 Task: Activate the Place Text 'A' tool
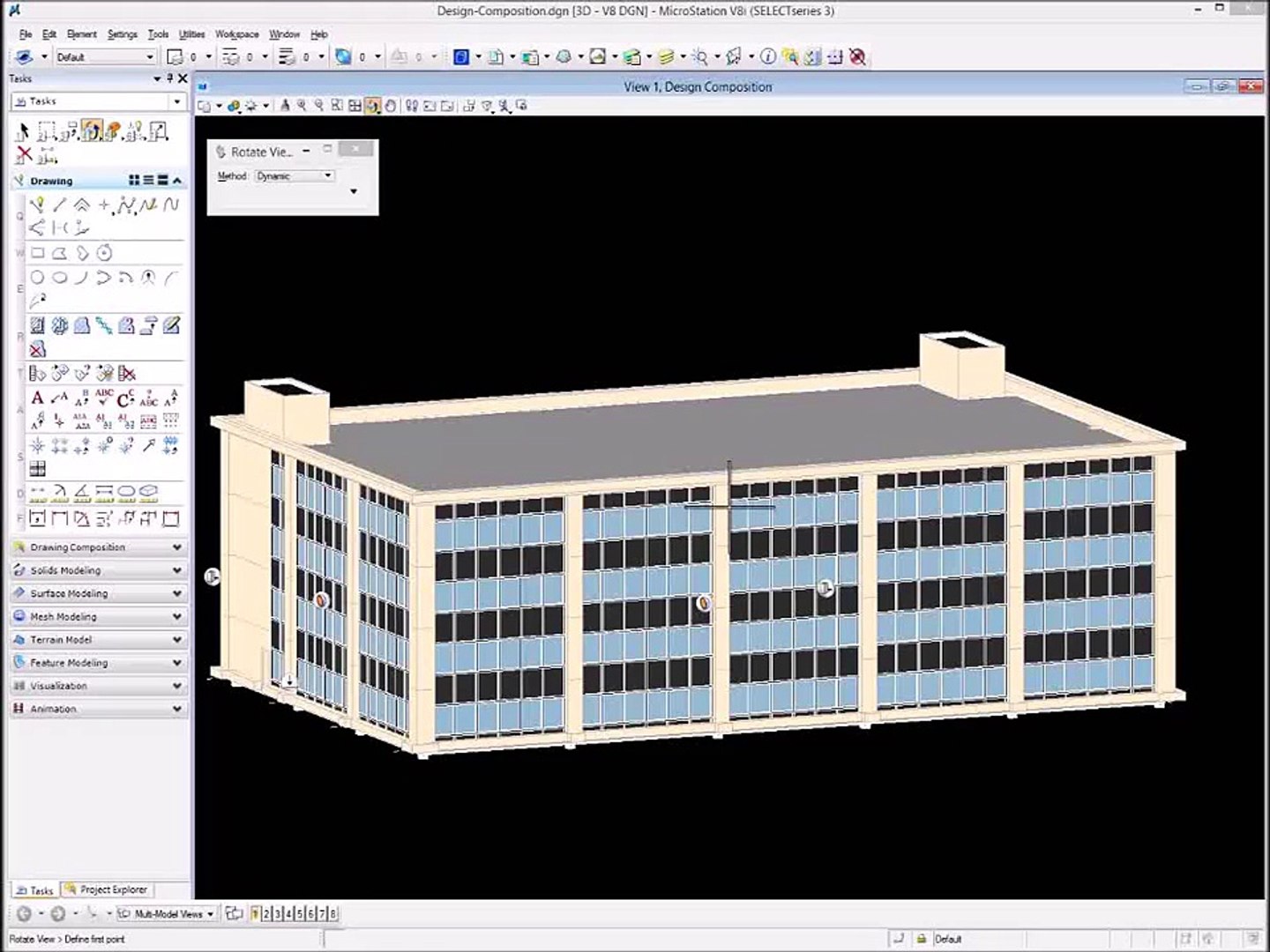(37, 398)
